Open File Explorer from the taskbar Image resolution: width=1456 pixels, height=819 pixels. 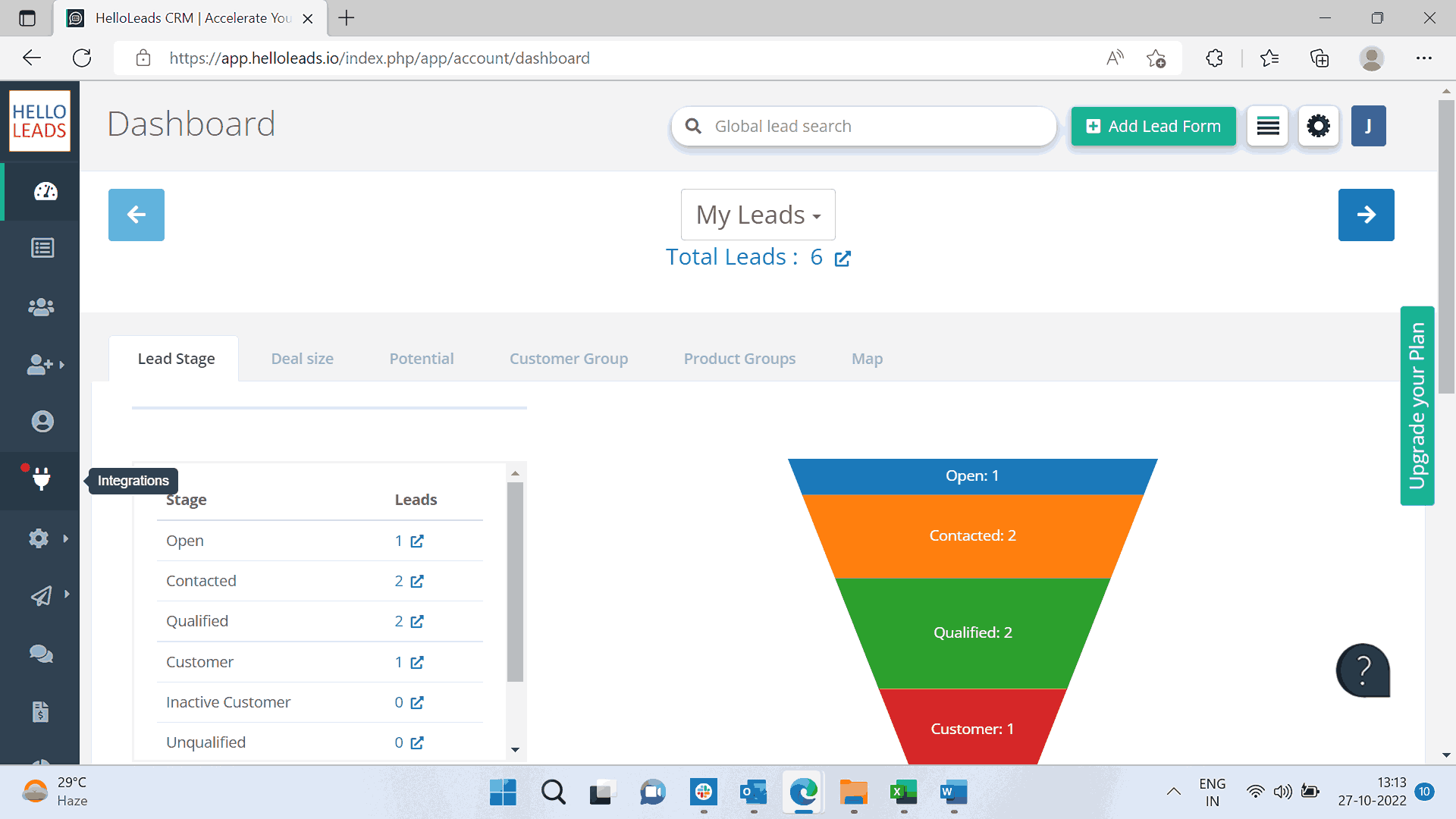tap(854, 792)
